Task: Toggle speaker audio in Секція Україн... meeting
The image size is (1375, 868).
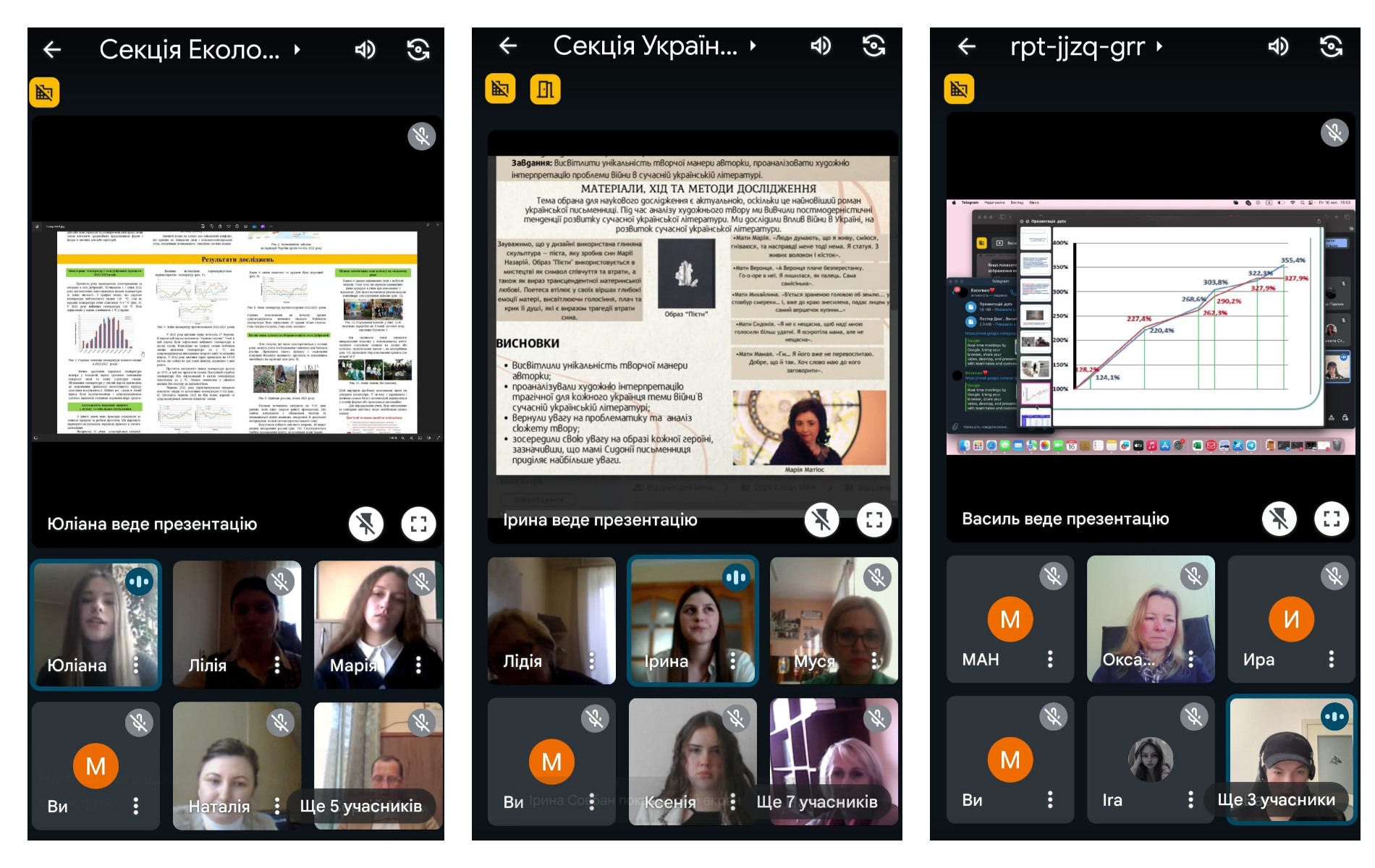Action: (821, 46)
